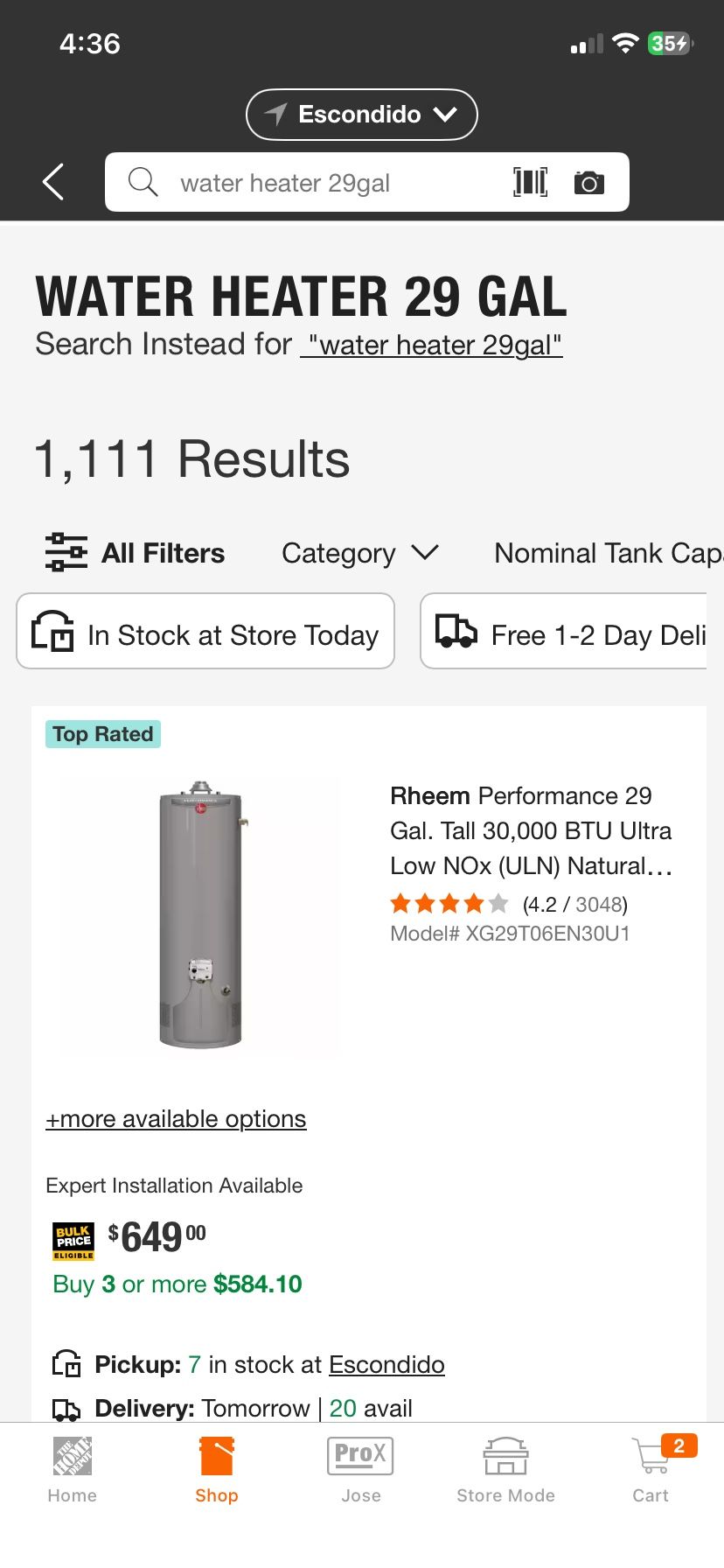Viewport: 724px width, 1568px height.
Task: Open Escondido store location dropdown
Action: [x=362, y=115]
